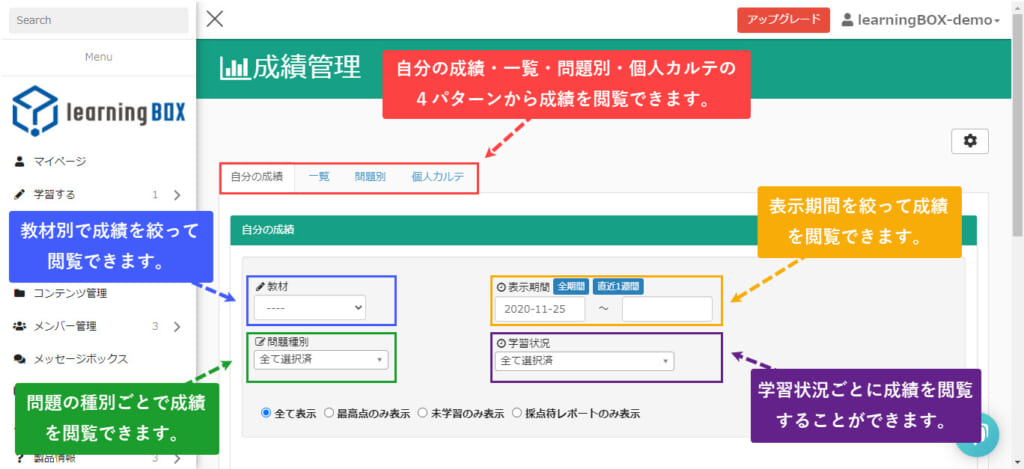
Task: Click the gear settings icon button
Action: pyautogui.click(x=969, y=141)
